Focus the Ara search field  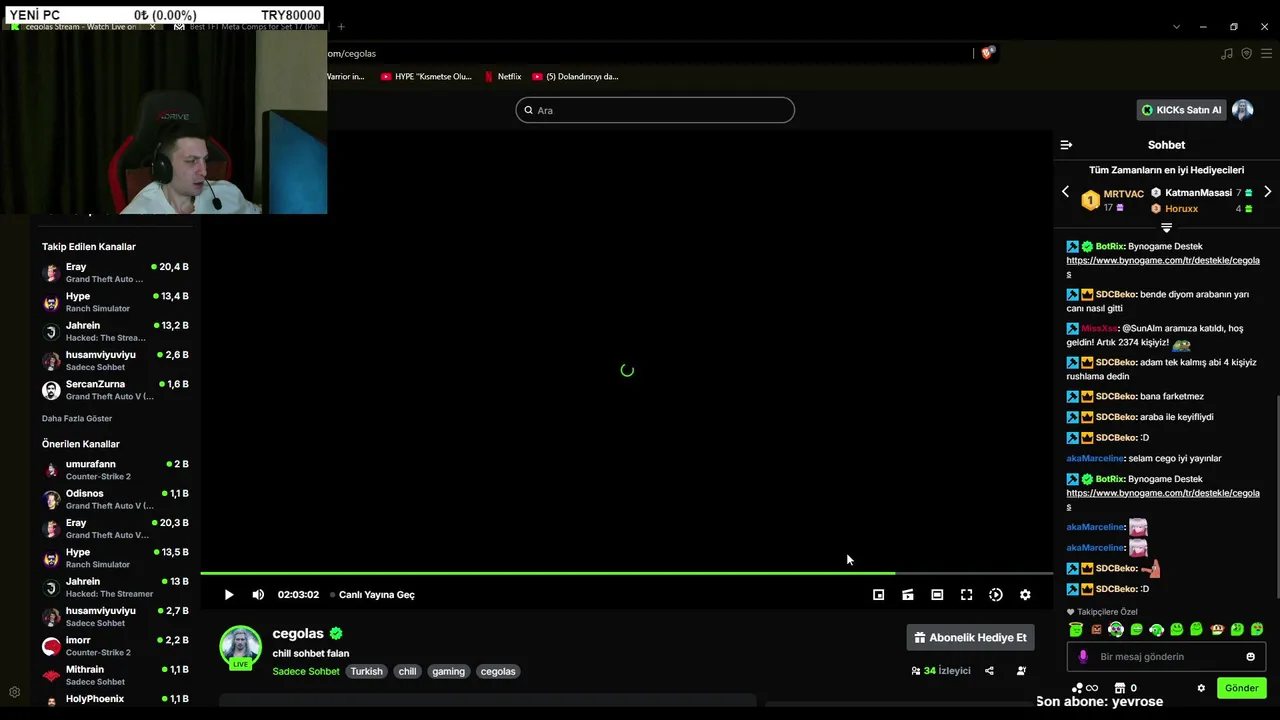(655, 110)
